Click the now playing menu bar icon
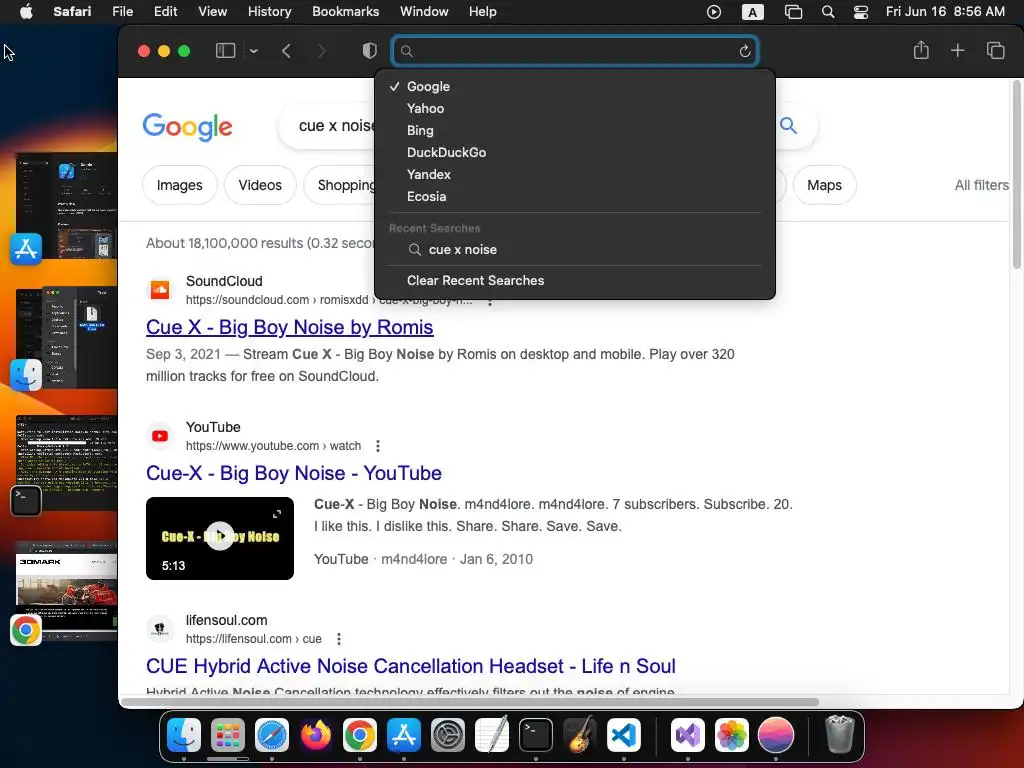This screenshot has height=768, width=1024. coord(714,12)
